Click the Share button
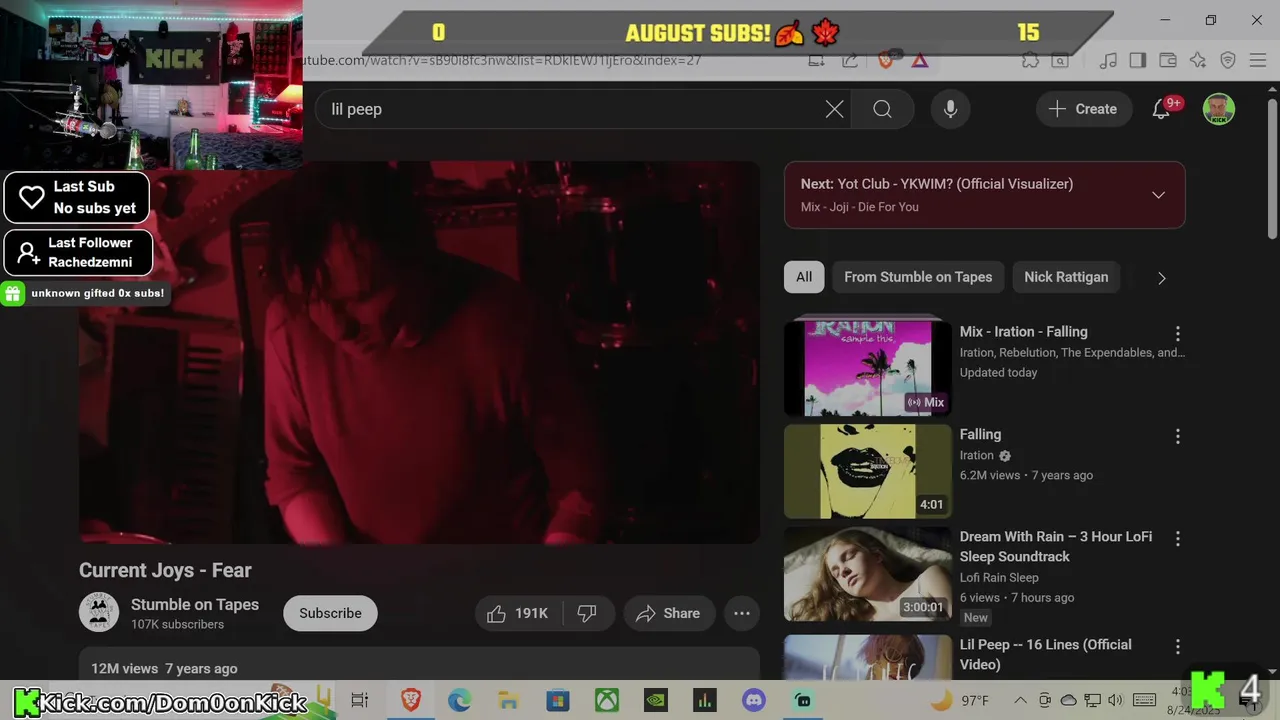The width and height of the screenshot is (1280, 720). click(667, 613)
